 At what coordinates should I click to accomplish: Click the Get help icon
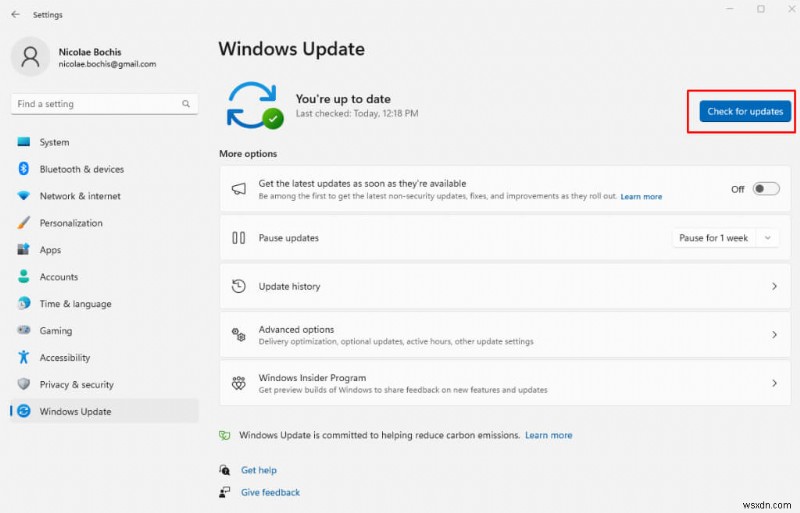(x=224, y=470)
